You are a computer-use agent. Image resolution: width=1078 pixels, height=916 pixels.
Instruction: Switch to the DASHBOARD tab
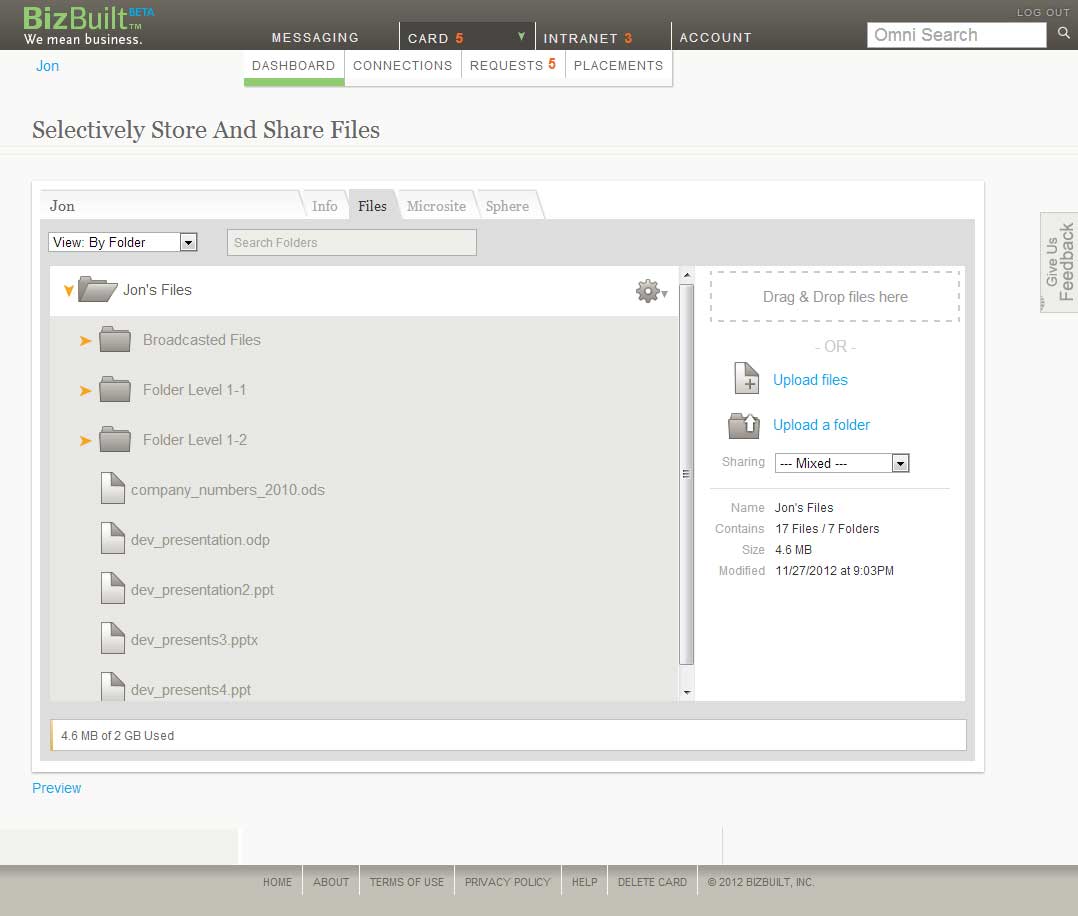point(294,66)
